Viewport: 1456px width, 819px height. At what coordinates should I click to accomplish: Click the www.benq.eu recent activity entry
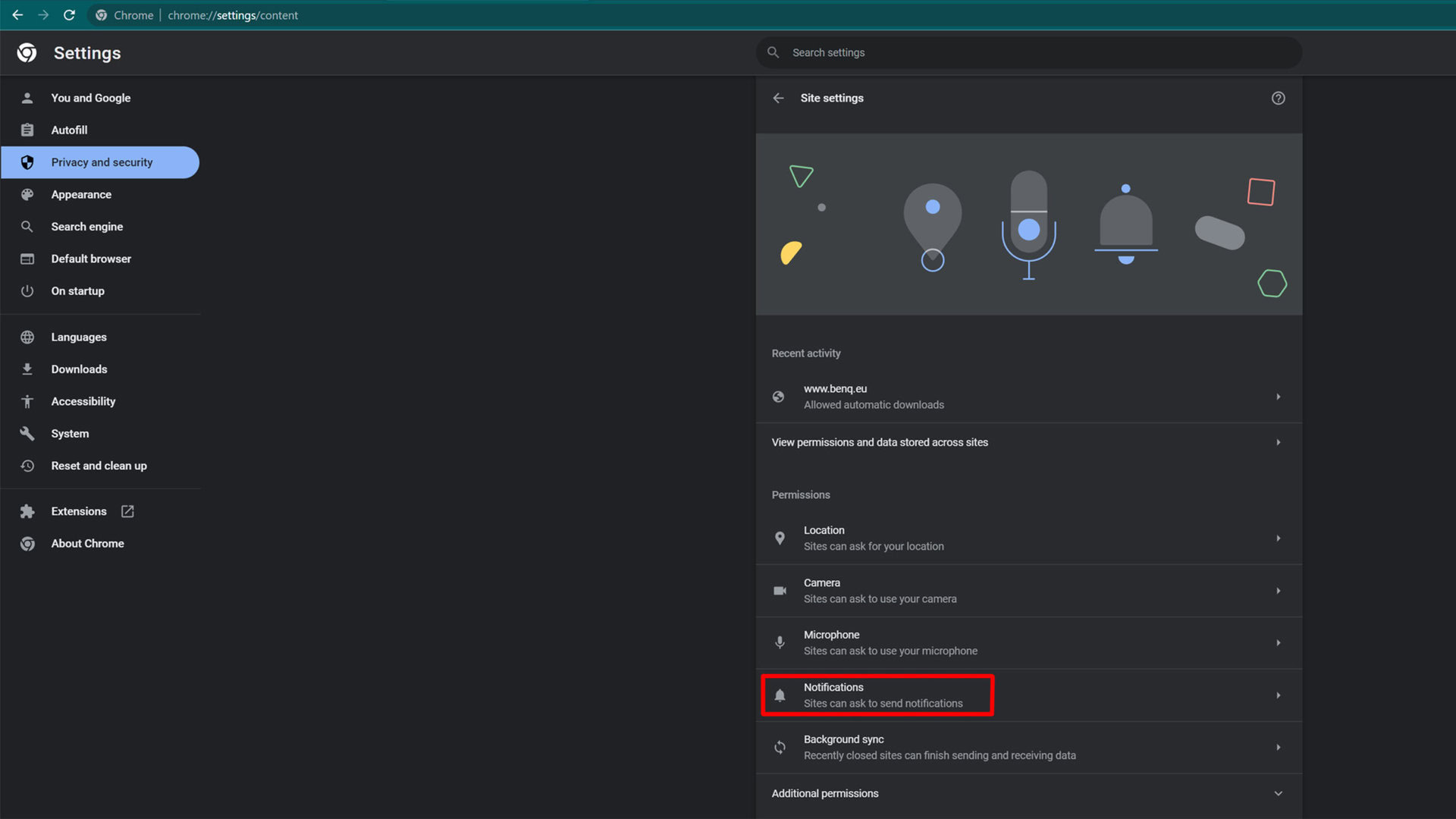[x=1028, y=396]
